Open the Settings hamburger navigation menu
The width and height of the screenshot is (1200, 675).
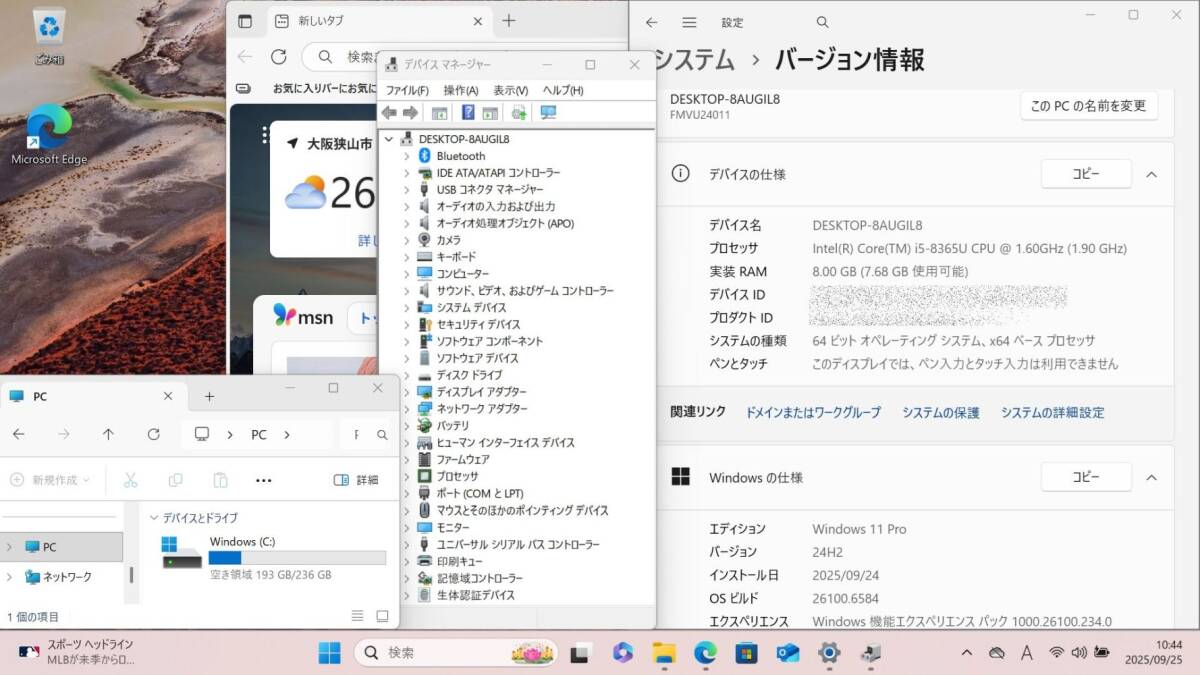click(689, 22)
